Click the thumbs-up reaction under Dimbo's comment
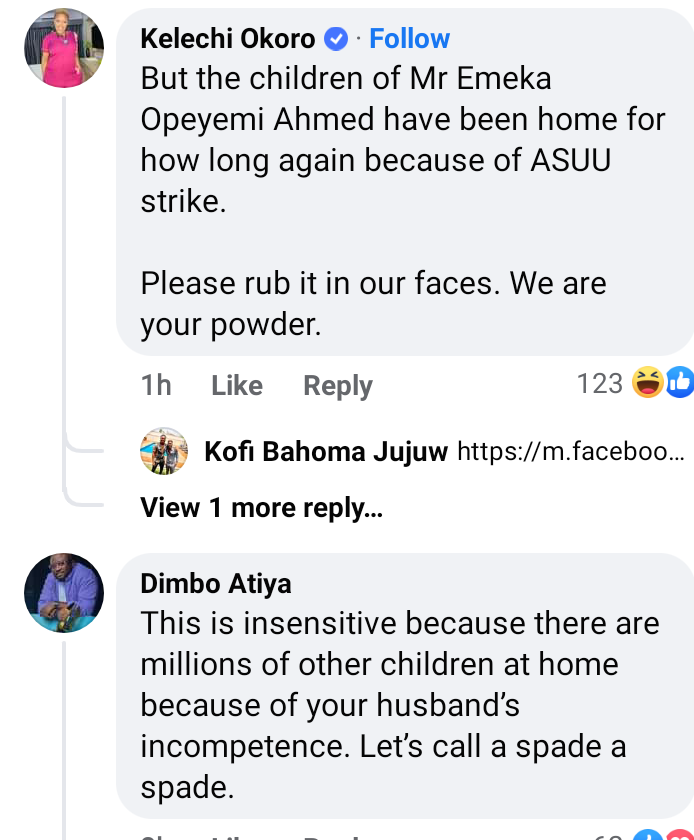Image resolution: width=694 pixels, height=840 pixels. click(x=650, y=834)
